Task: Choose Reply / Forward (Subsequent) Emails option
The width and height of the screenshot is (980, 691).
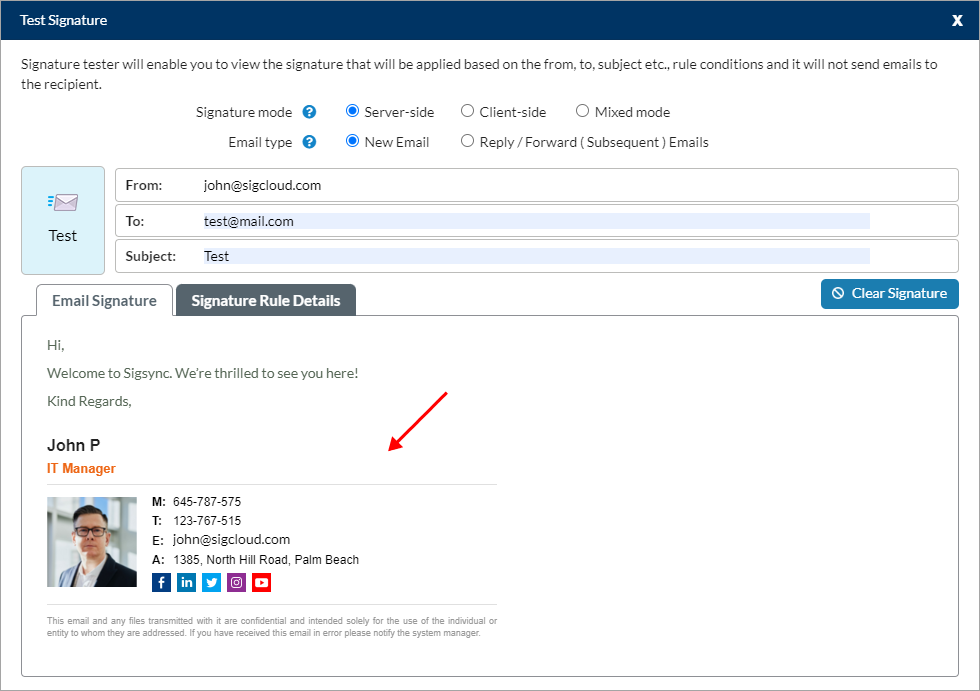Action: point(467,142)
